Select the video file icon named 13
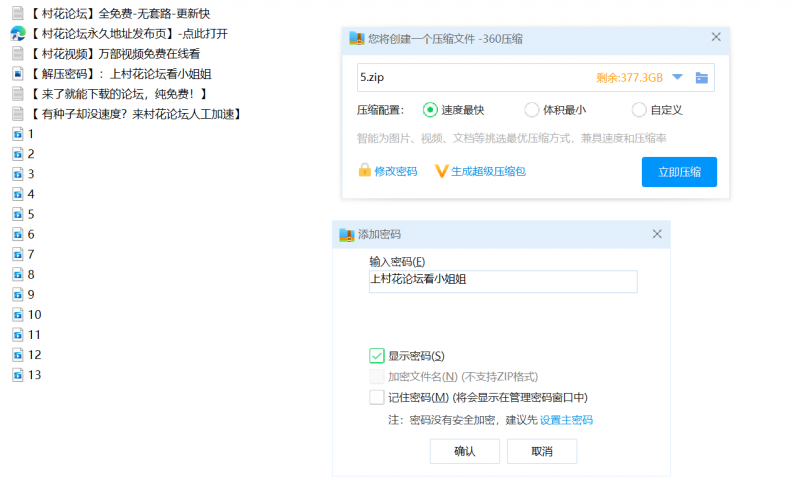800x494 pixels. click(17, 375)
